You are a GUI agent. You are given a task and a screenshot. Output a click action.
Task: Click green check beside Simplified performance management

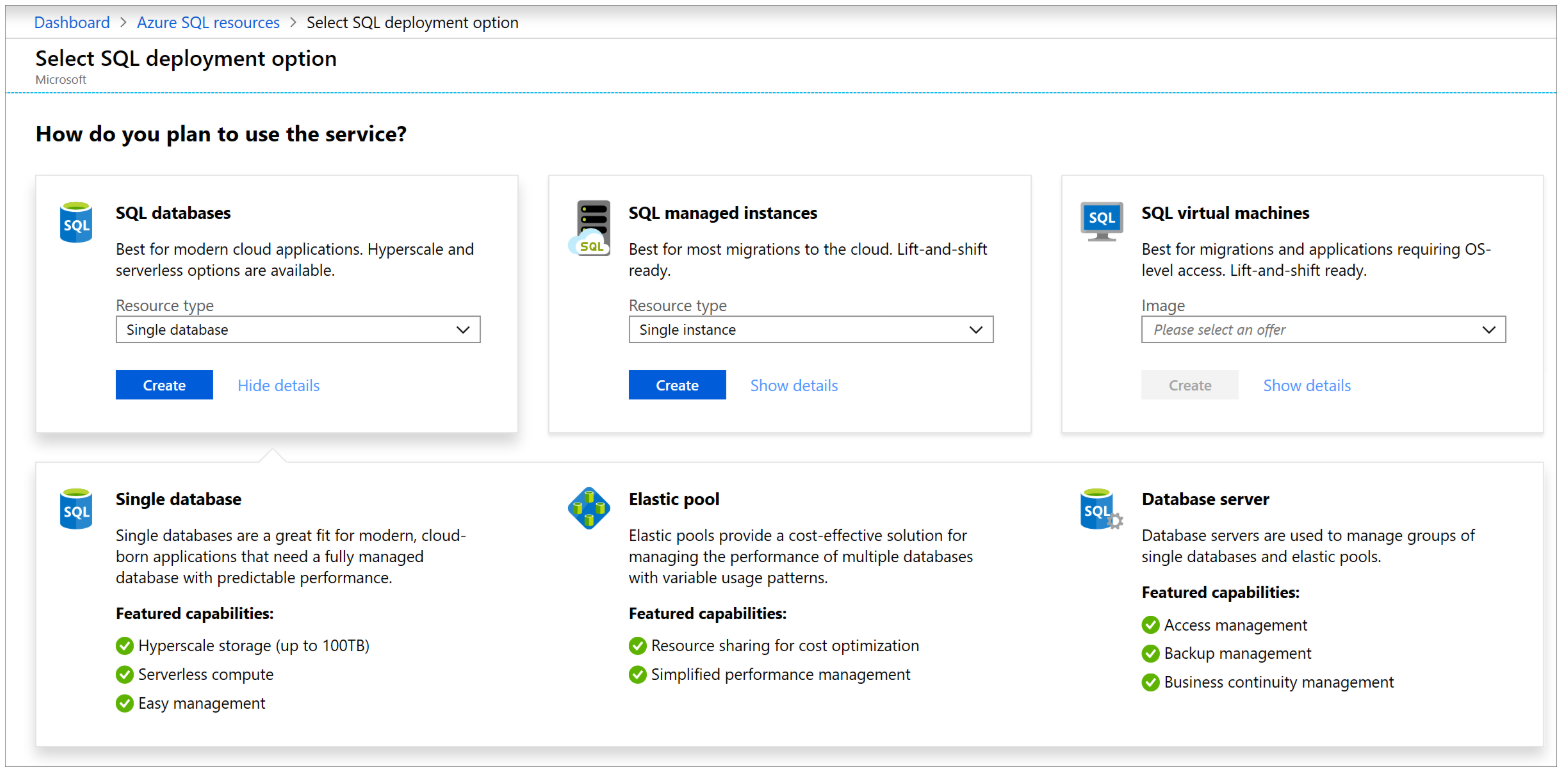pos(638,675)
